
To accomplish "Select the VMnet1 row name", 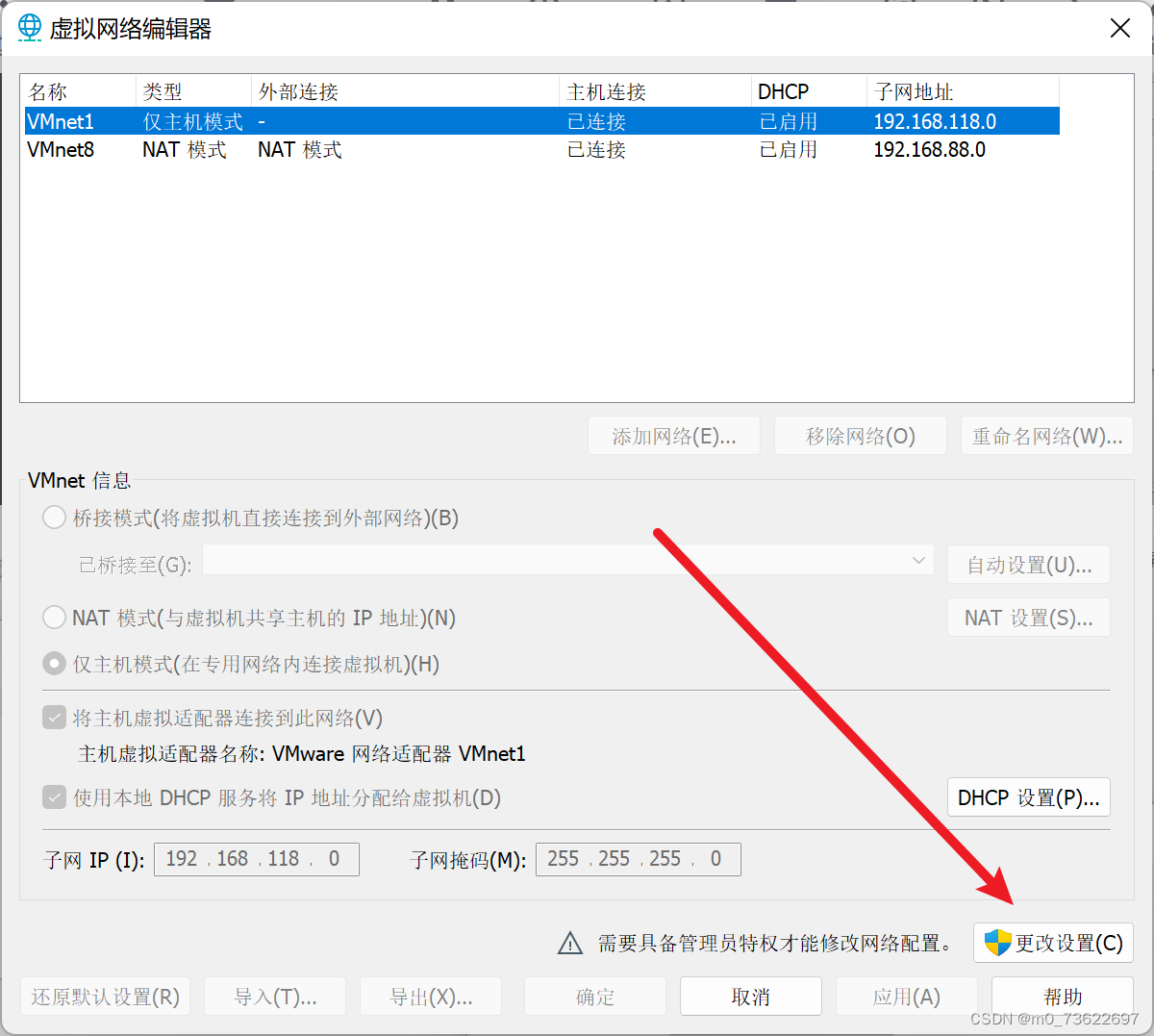I will click(x=61, y=121).
